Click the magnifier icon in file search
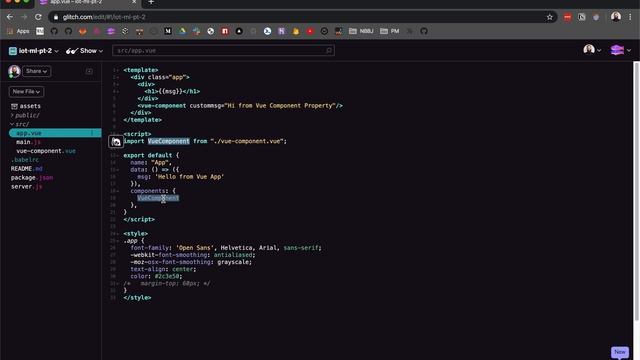Image resolution: width=640 pixels, height=360 pixels. 329,51
